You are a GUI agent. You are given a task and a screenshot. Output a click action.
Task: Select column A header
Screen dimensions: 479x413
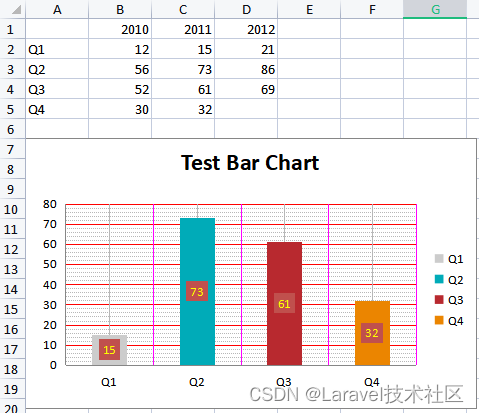pyautogui.click(x=57, y=9)
